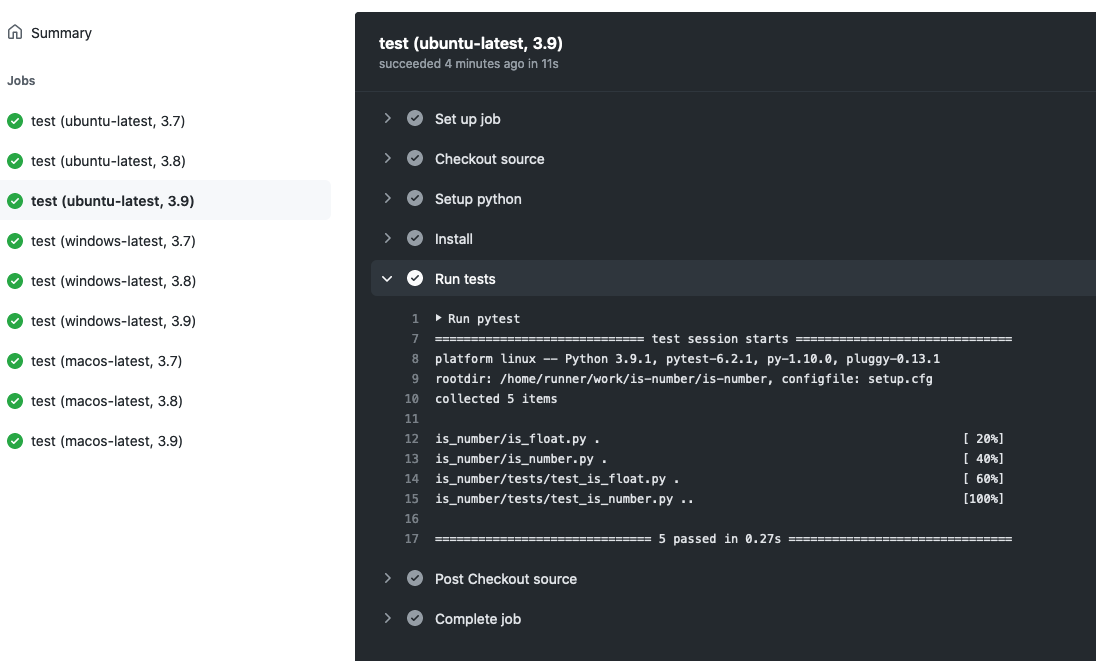The image size is (1096, 661).
Task: Click the success checkmark for test (ubuntu-latest, 3.7)
Action: 14,121
